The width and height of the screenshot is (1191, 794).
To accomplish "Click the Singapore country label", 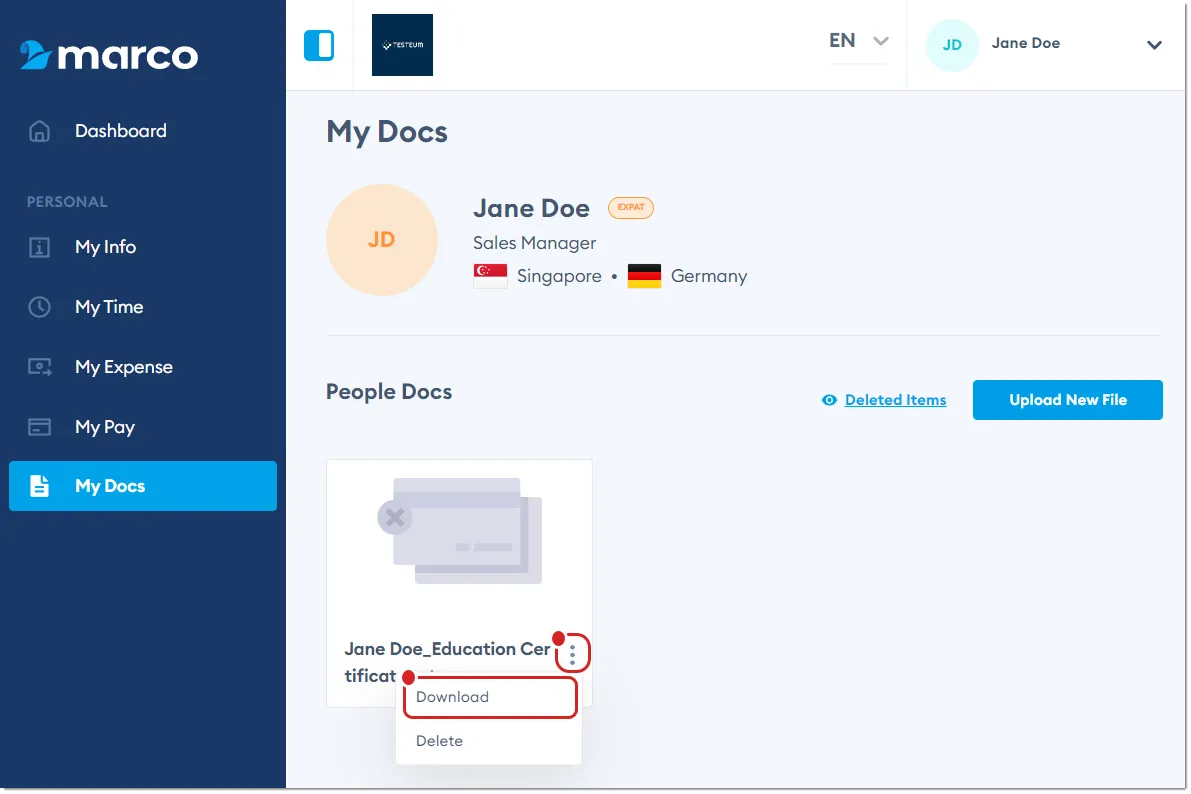I will tap(559, 277).
